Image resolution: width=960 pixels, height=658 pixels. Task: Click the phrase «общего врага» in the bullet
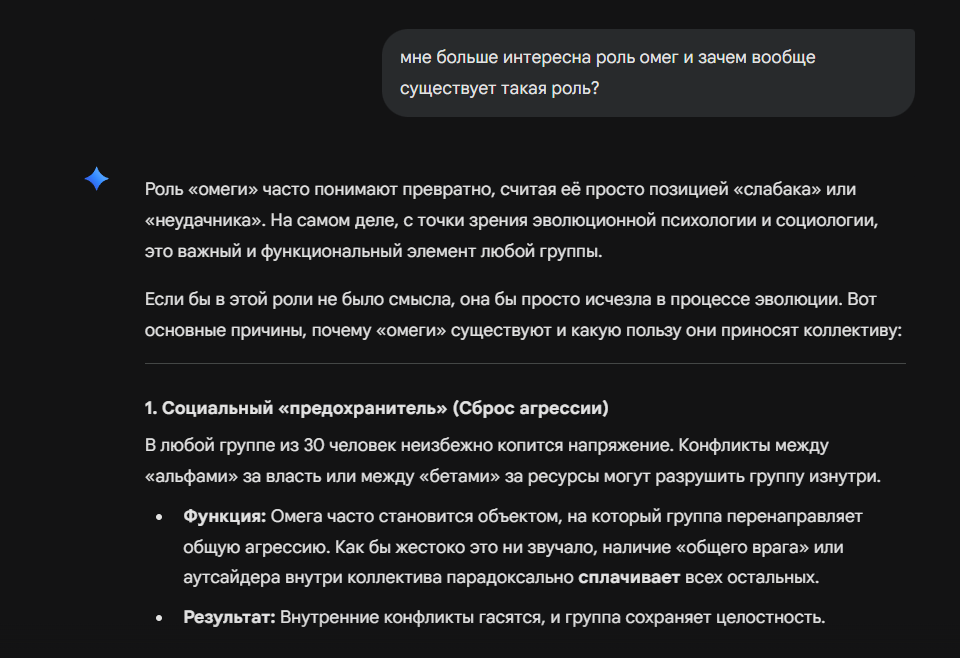(768, 547)
